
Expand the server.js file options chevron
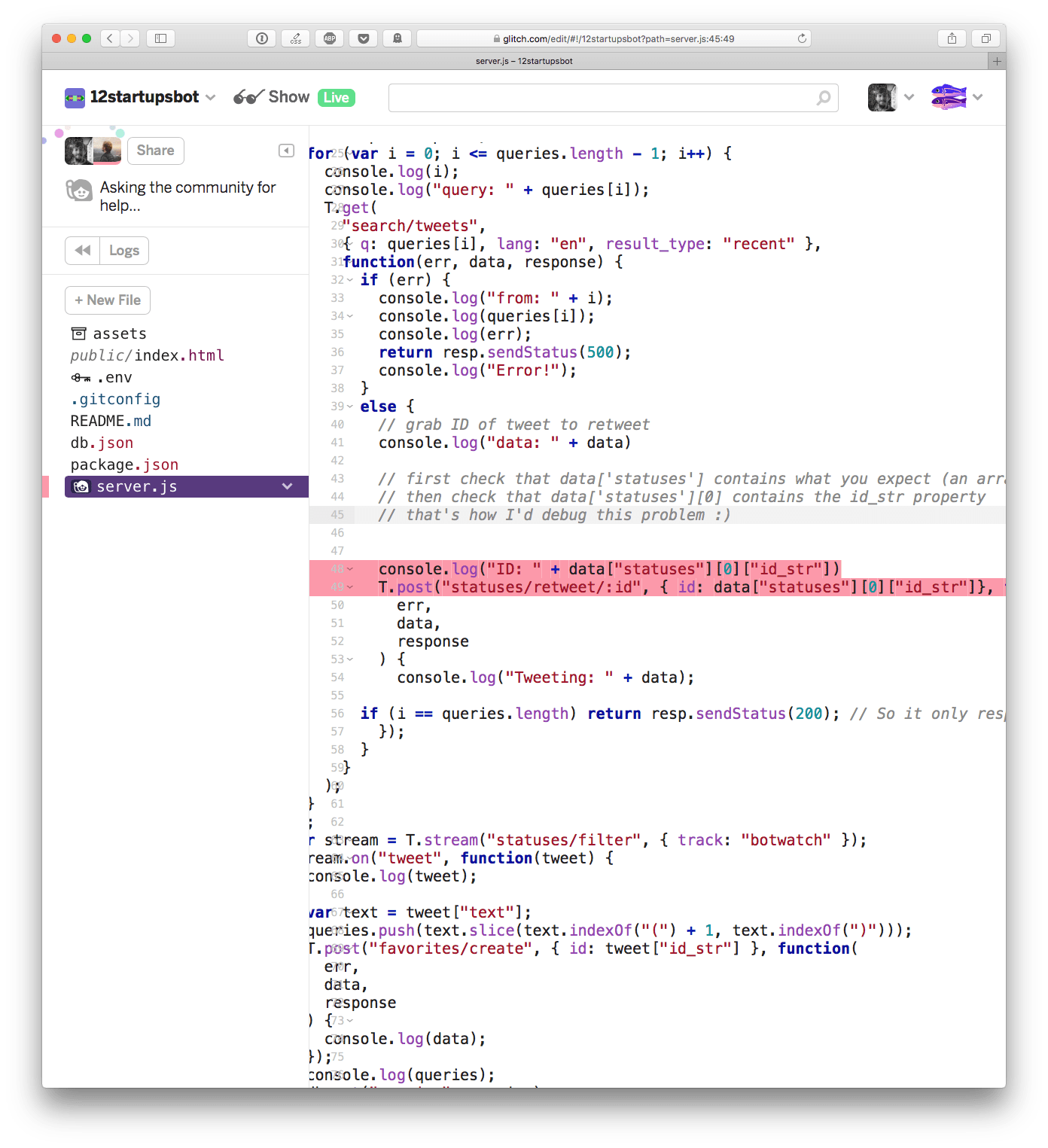click(287, 486)
